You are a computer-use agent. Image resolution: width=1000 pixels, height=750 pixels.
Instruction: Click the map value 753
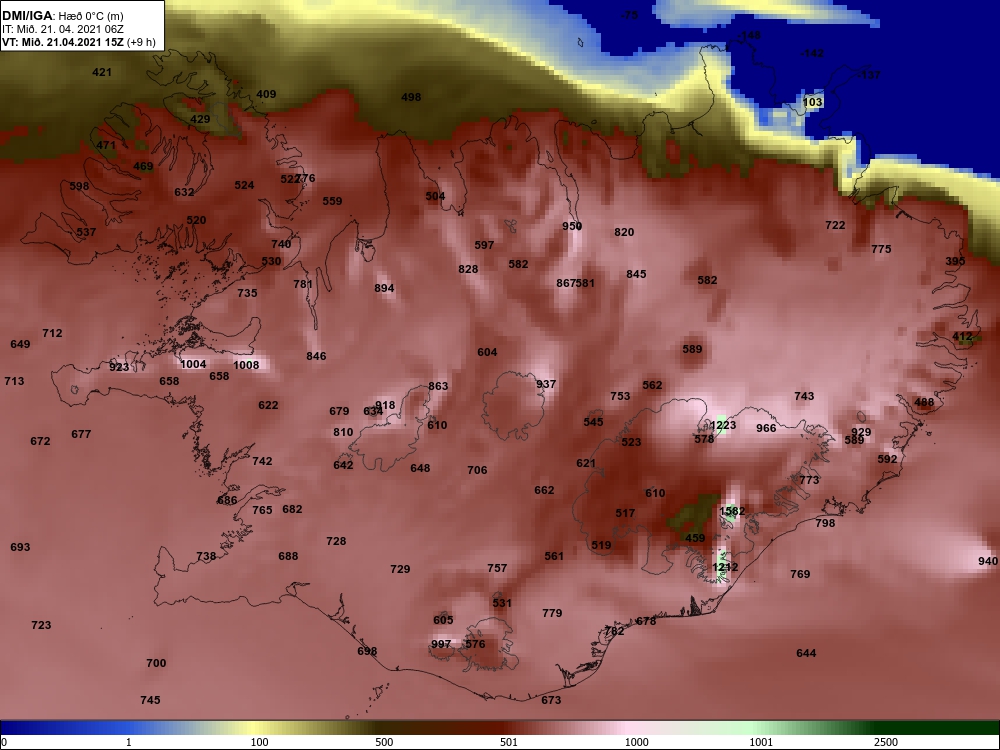coord(620,396)
